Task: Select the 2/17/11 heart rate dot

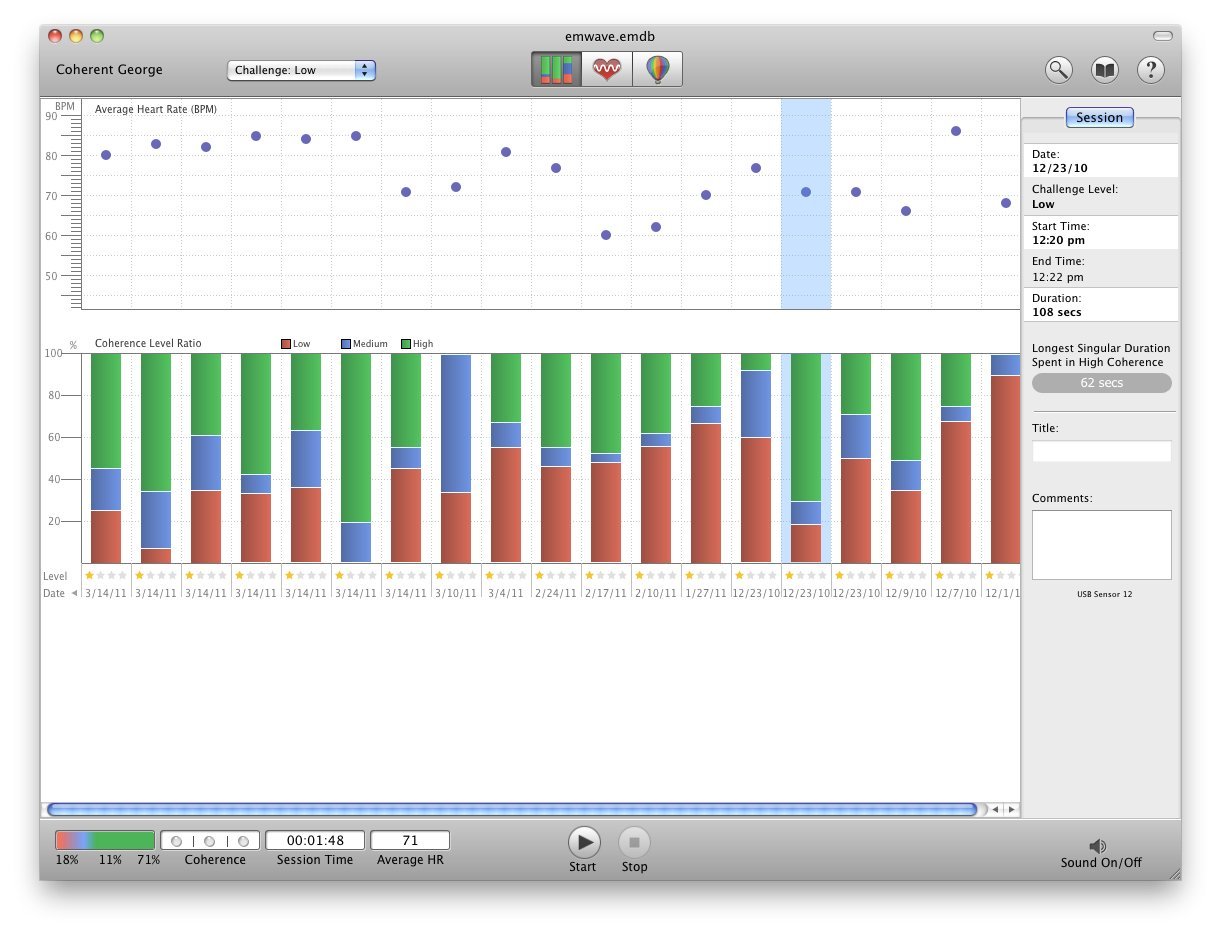Action: tap(606, 235)
